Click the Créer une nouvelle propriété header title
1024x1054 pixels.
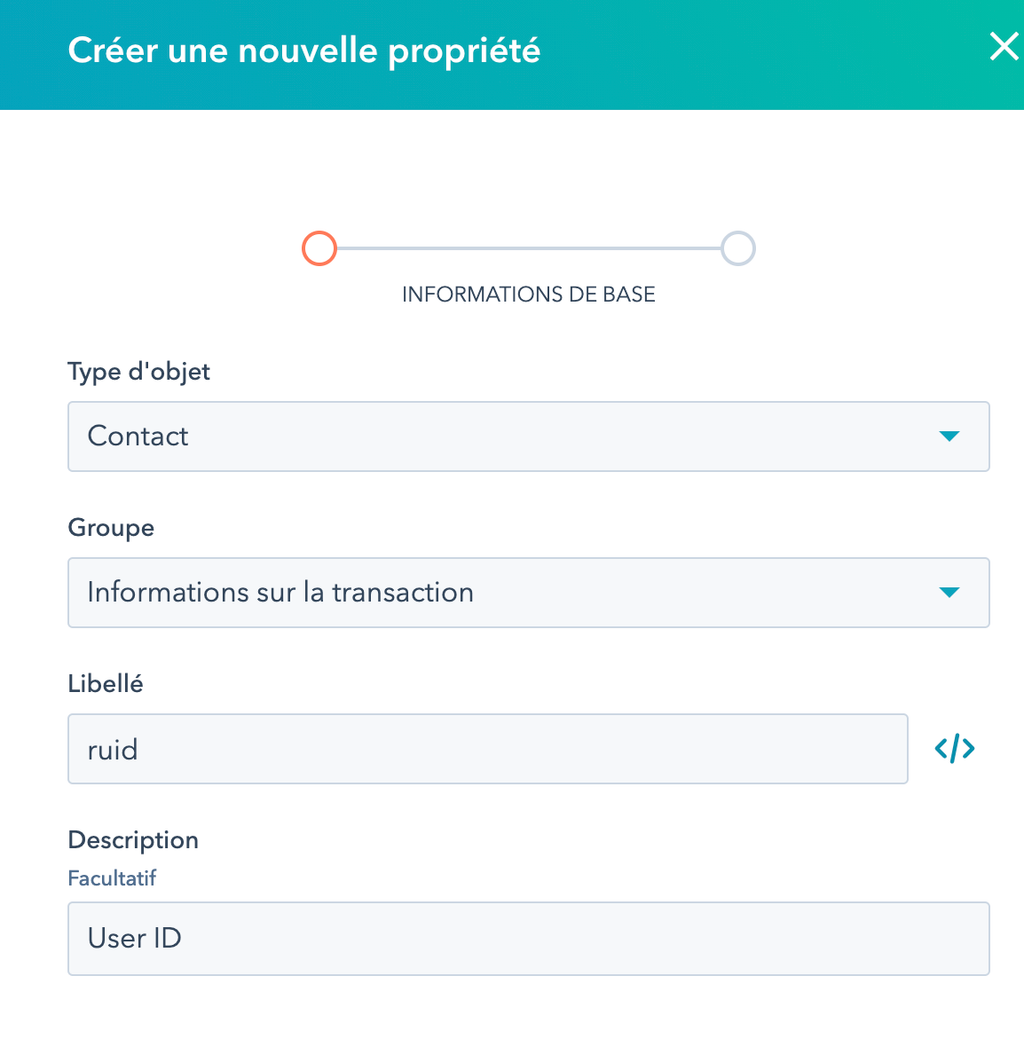pos(304,51)
